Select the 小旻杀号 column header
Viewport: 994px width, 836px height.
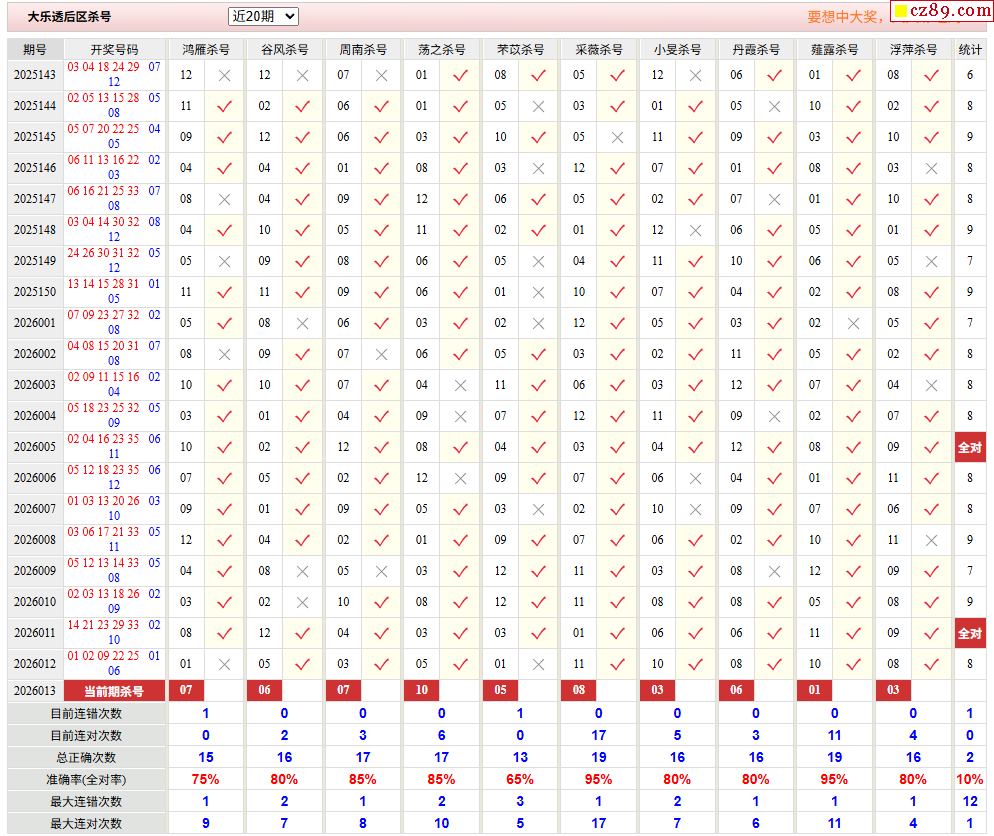tap(678, 49)
